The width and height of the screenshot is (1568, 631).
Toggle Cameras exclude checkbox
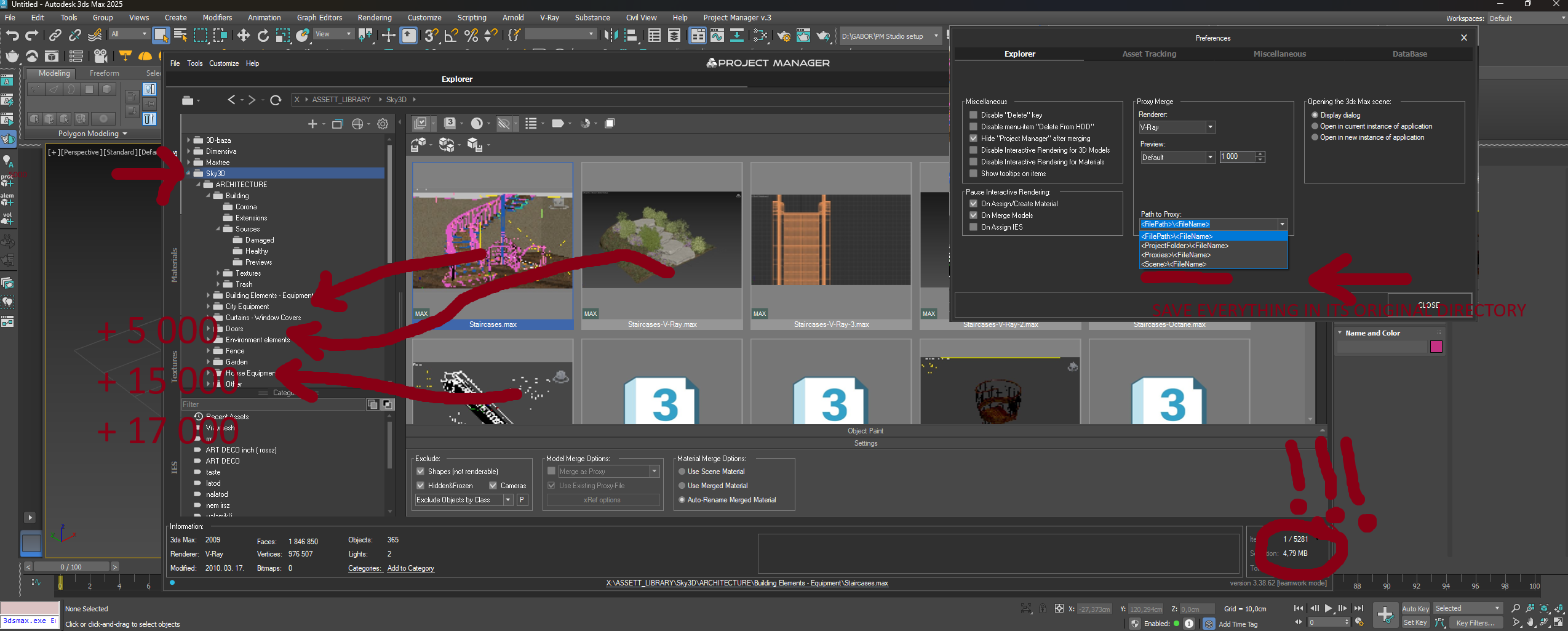click(493, 485)
